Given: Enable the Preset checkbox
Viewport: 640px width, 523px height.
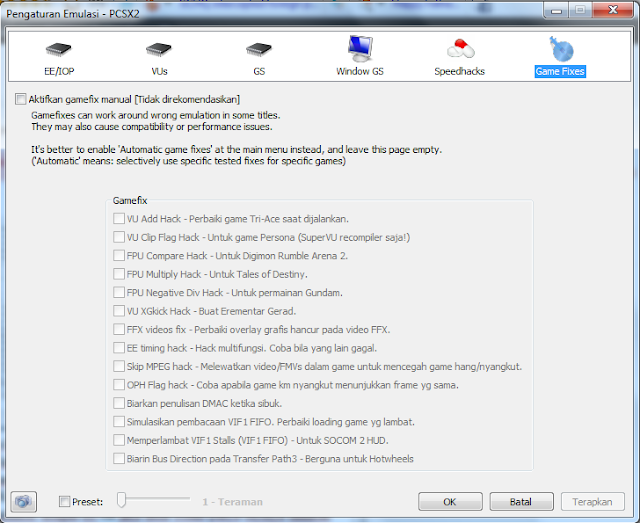Looking at the screenshot, I should [x=64, y=501].
